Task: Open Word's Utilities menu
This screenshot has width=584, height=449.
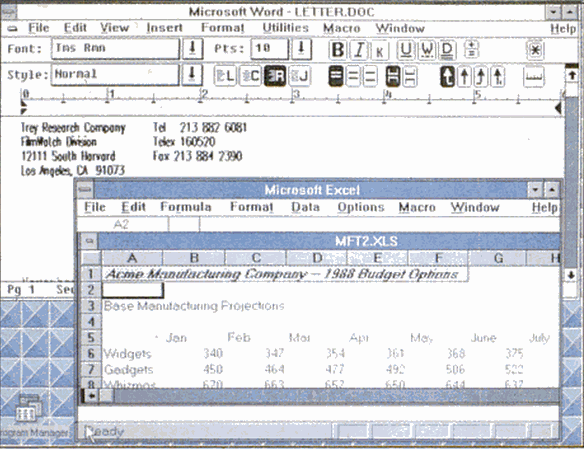Action: point(286,28)
